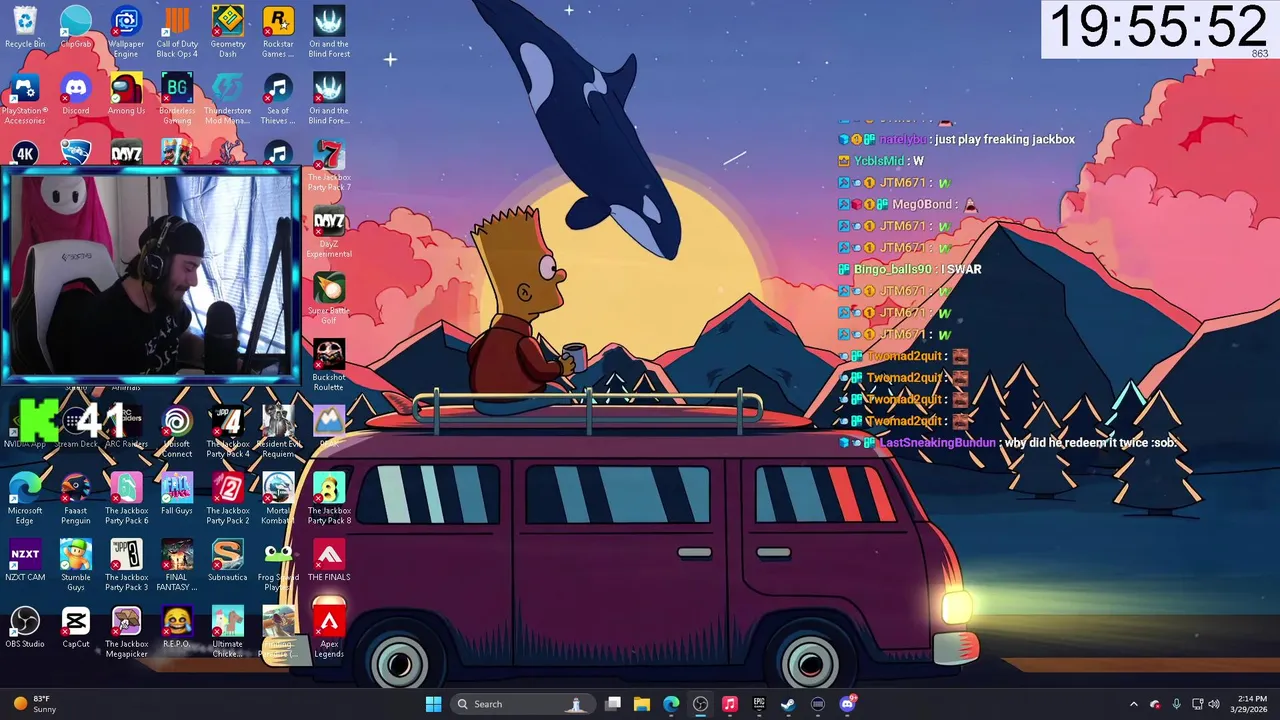Click "just play freaking jackbox" chat message

(1005, 139)
